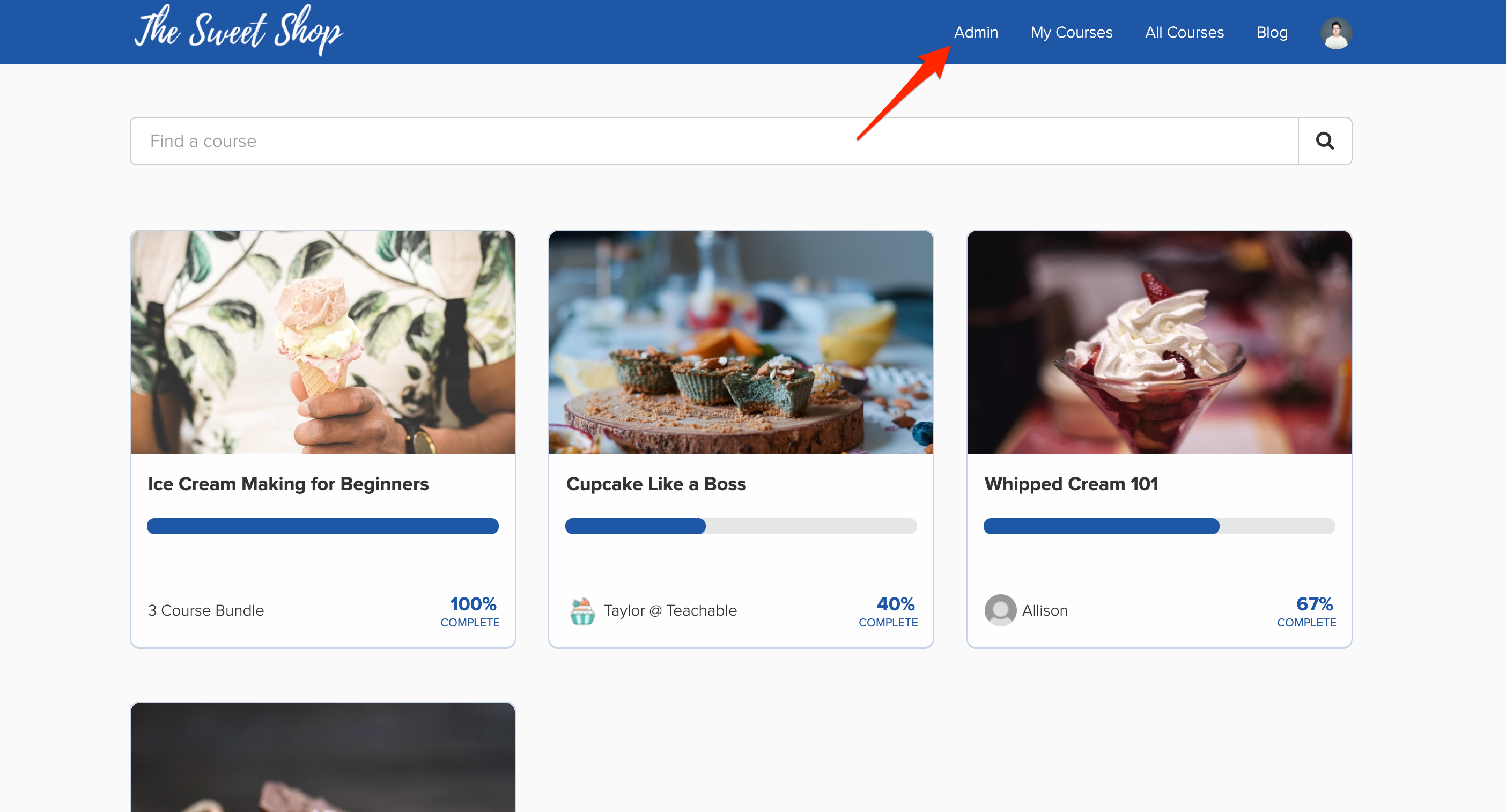Image resolution: width=1506 pixels, height=812 pixels.
Task: Open the partially visible fourth course thumbnail
Action: [323, 757]
